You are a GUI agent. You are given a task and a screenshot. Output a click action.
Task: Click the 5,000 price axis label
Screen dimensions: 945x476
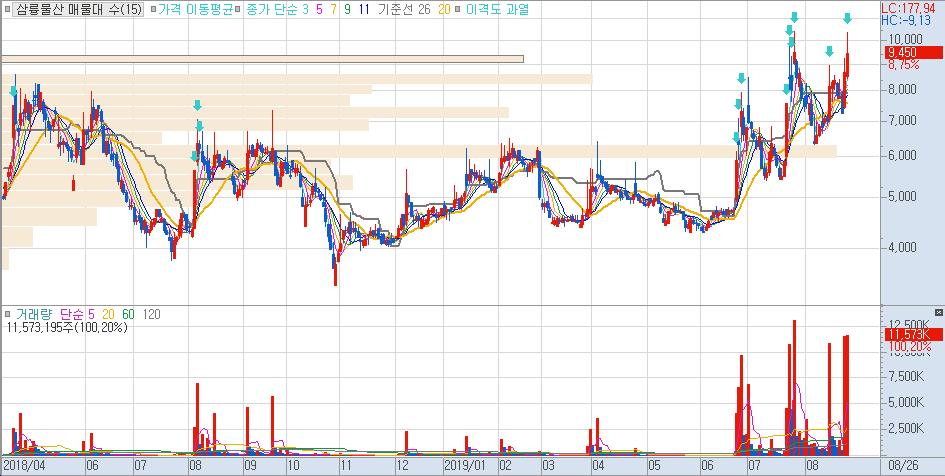(902, 196)
